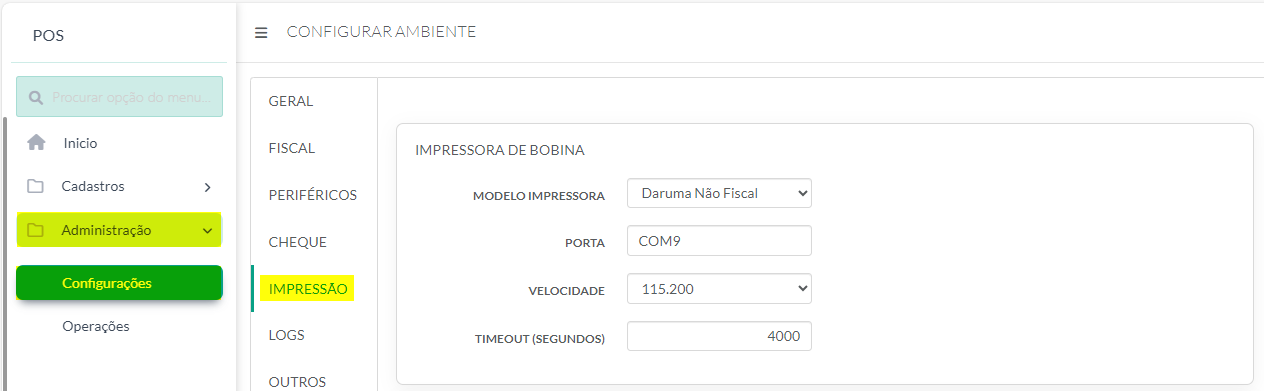The width and height of the screenshot is (1264, 391).
Task: Expand the Cadastros chevron arrow
Action: [207, 187]
